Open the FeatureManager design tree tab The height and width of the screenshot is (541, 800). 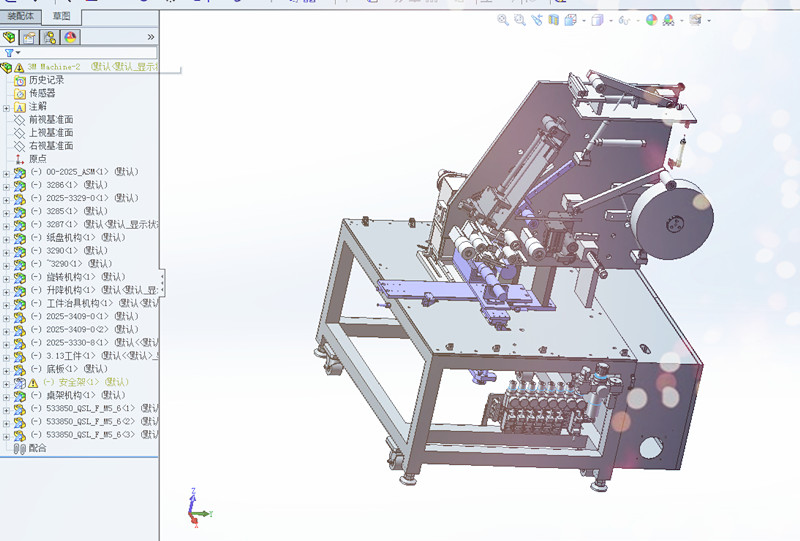click(9, 37)
